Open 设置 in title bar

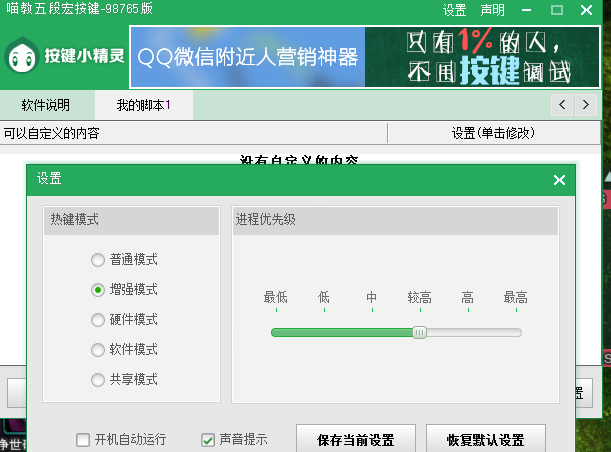454,10
